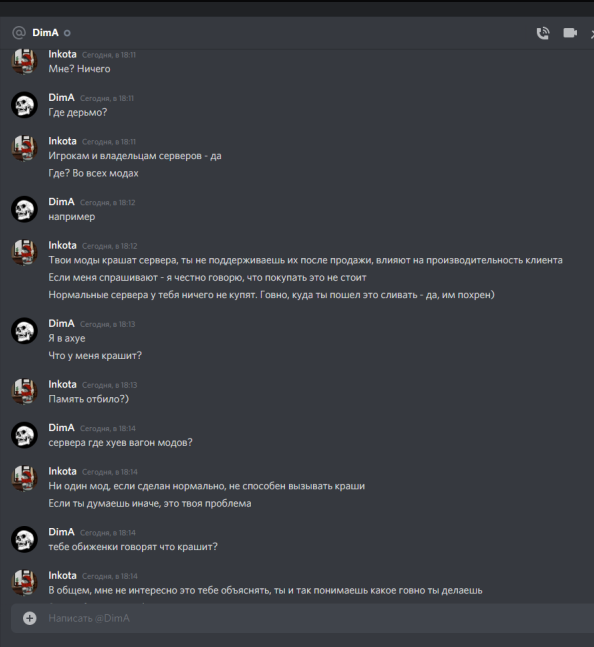
Task: Click the DimA name in chat header
Action: tap(45, 33)
